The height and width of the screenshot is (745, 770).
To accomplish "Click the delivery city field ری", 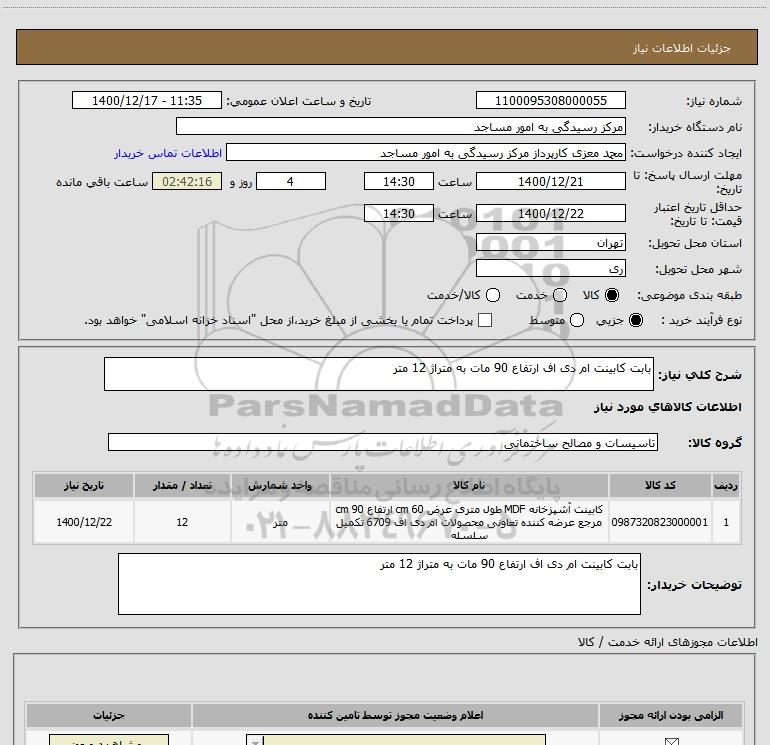I will [550, 268].
